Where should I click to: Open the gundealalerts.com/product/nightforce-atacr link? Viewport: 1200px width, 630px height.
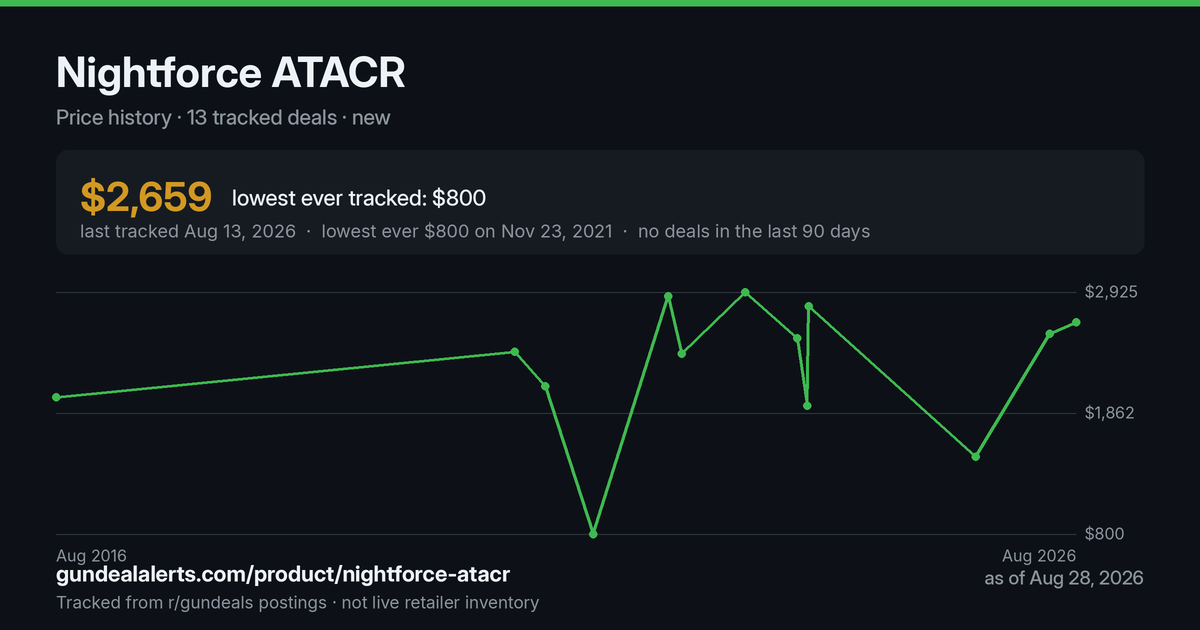pyautogui.click(x=283, y=575)
